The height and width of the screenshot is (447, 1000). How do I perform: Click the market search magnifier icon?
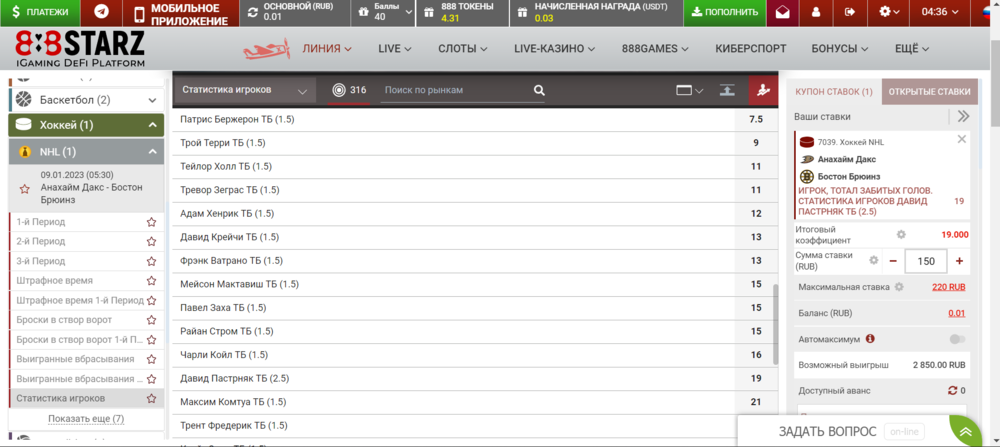click(540, 91)
